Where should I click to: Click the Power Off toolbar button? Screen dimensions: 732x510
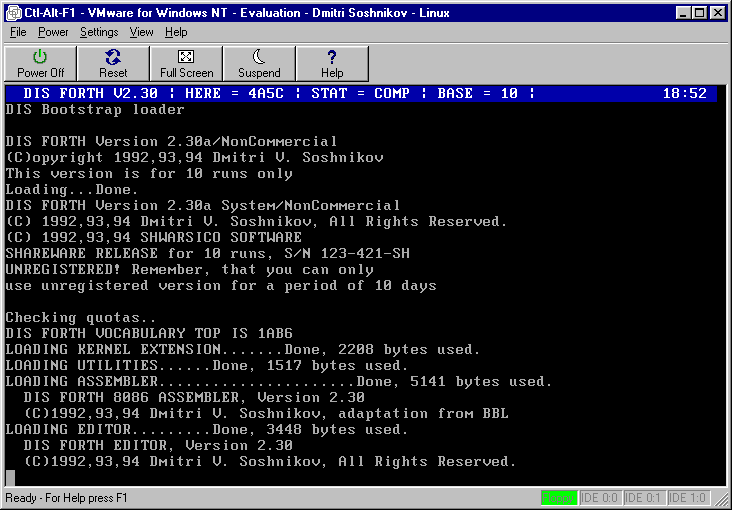(x=40, y=64)
